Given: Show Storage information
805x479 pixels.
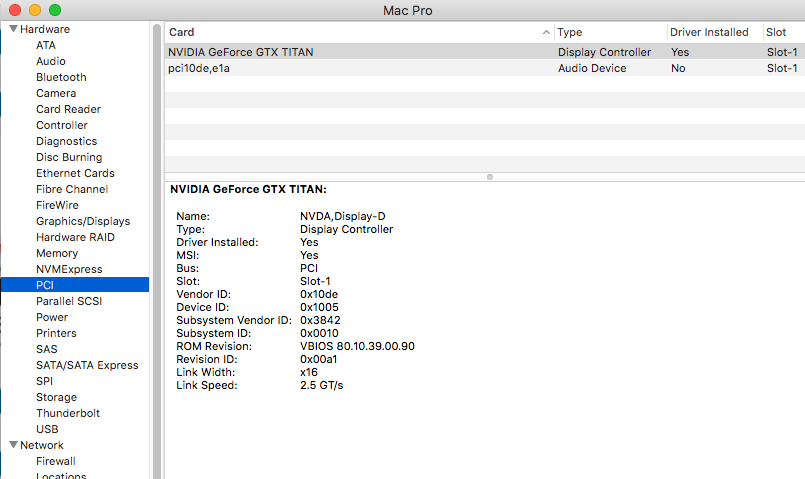Looking at the screenshot, I should point(56,397).
